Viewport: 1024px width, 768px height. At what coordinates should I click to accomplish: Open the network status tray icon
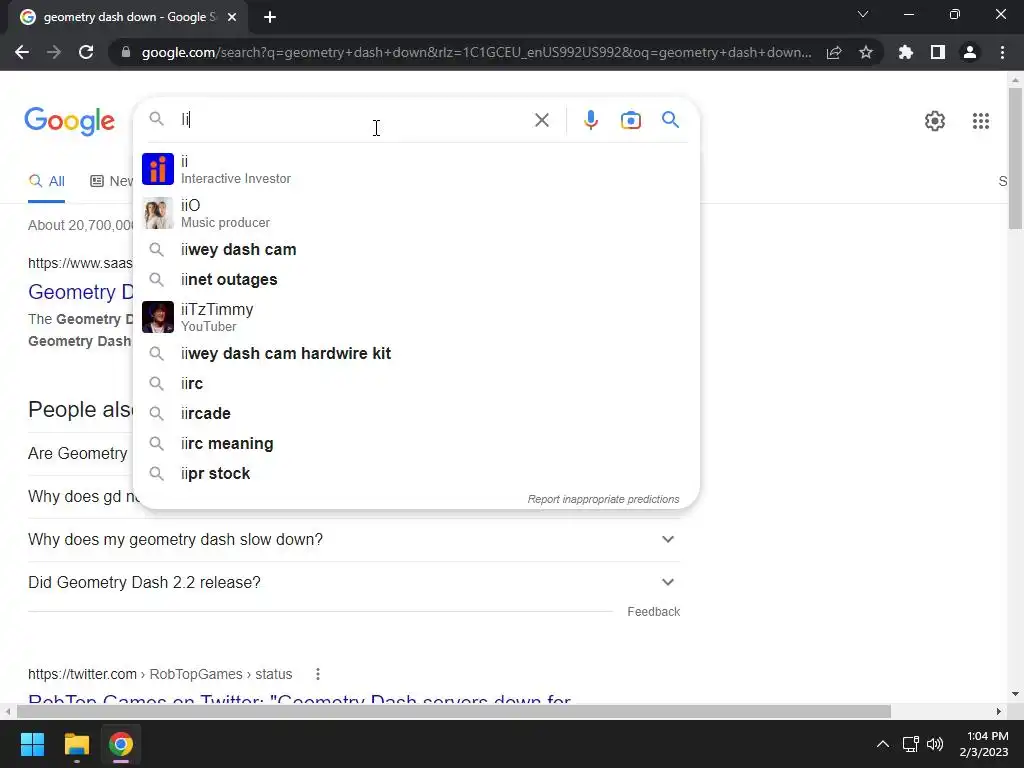[x=910, y=744]
